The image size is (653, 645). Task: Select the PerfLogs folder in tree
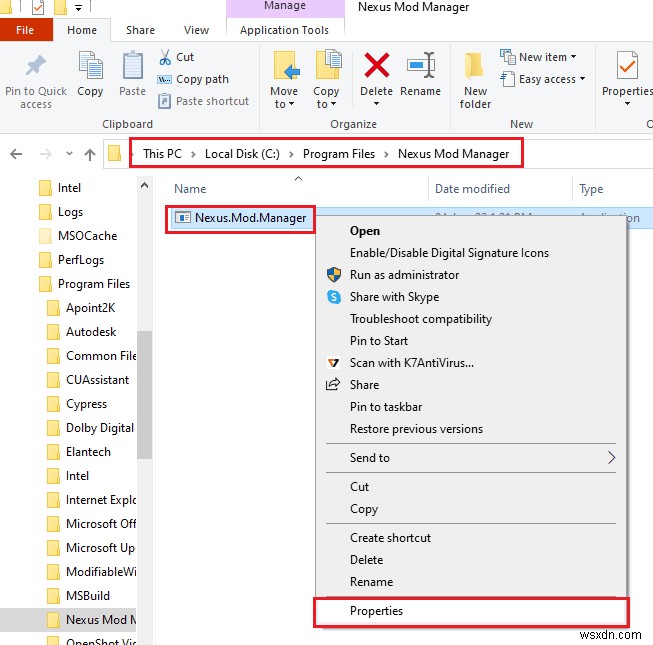(x=81, y=260)
